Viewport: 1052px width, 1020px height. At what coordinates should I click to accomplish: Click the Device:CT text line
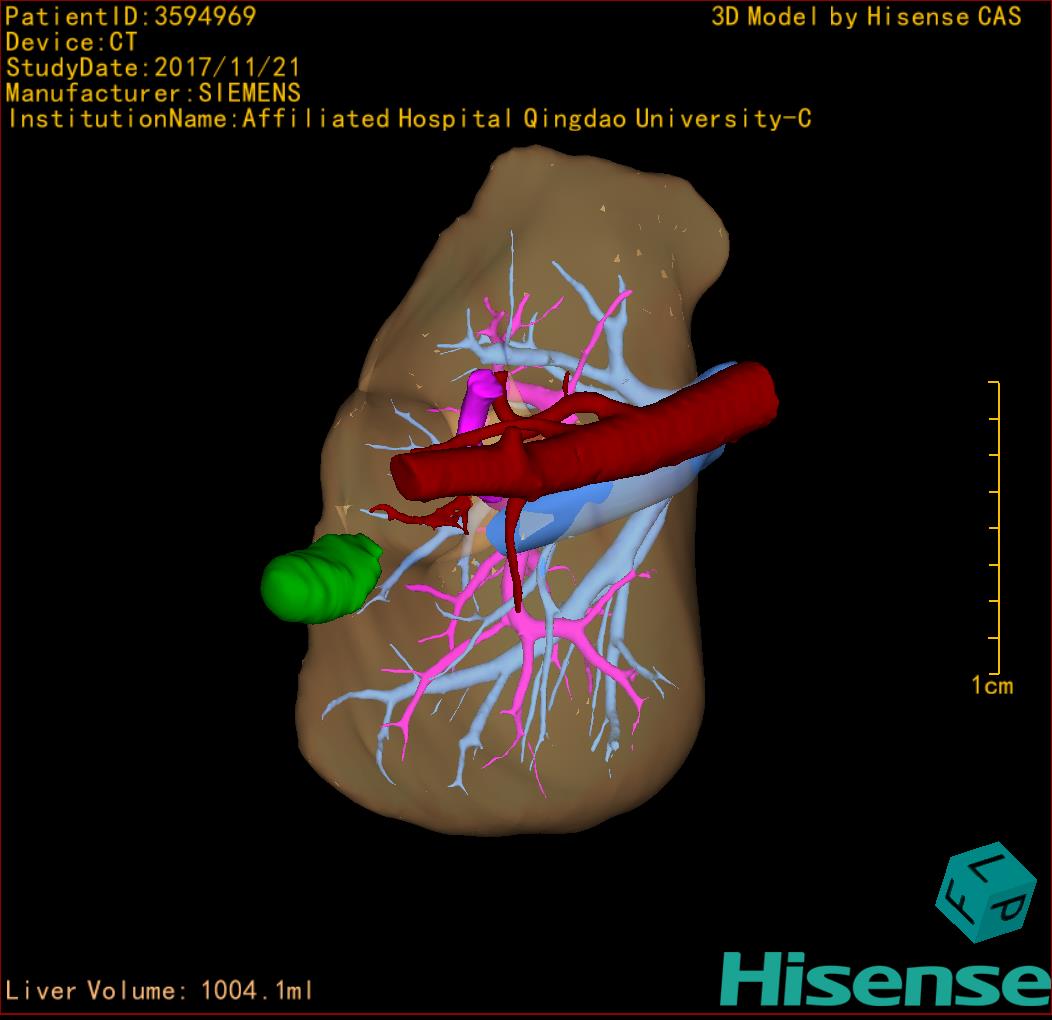pos(71,42)
